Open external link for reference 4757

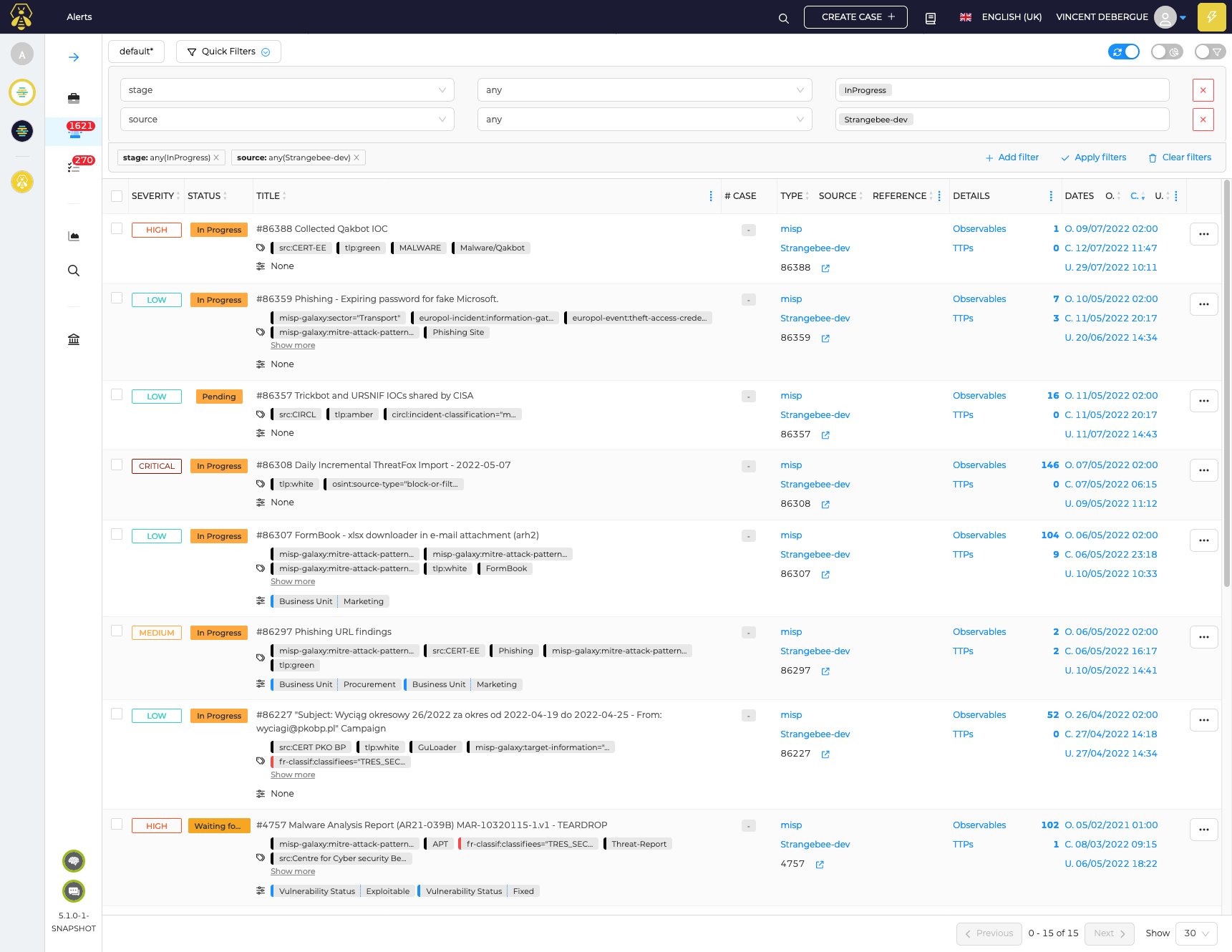tap(820, 865)
